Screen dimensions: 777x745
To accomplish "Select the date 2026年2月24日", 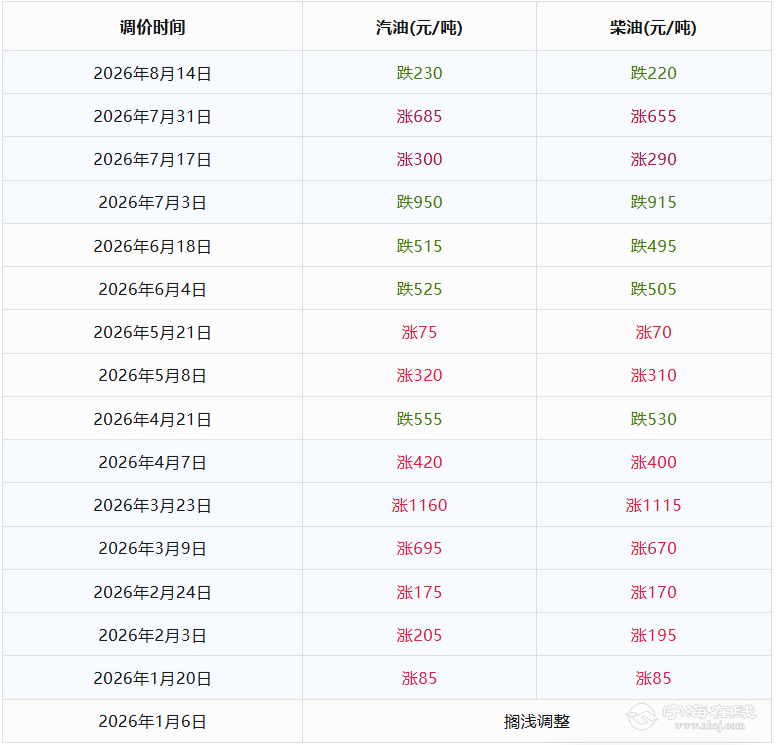I will coord(152,592).
